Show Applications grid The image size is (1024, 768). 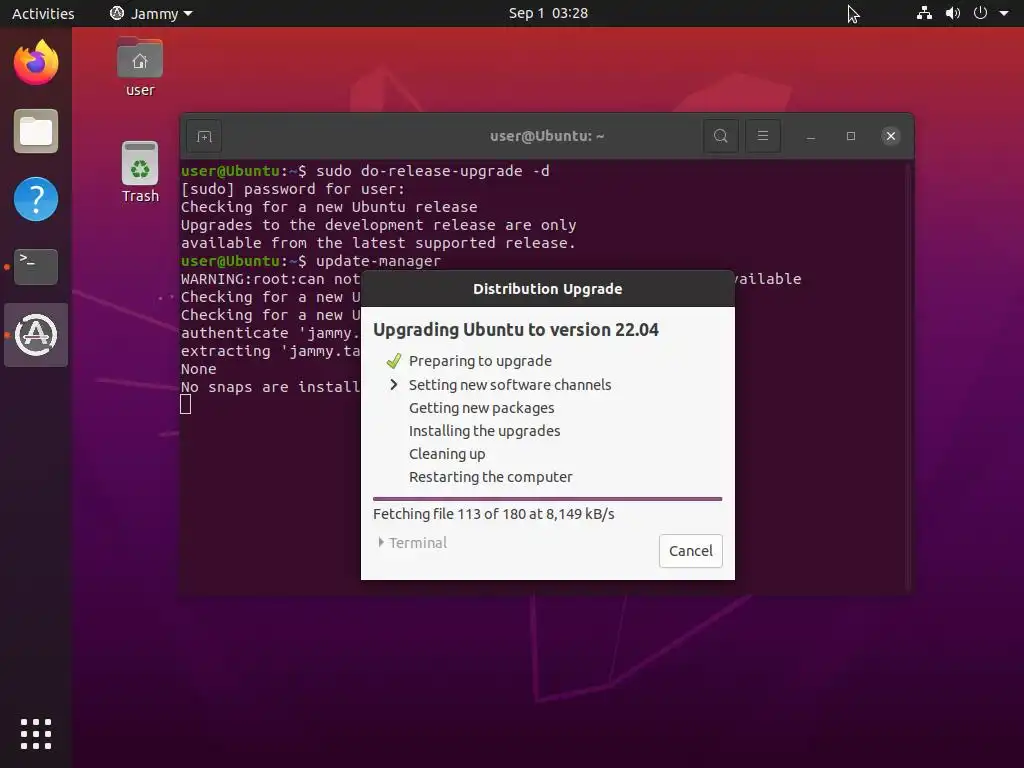(36, 734)
